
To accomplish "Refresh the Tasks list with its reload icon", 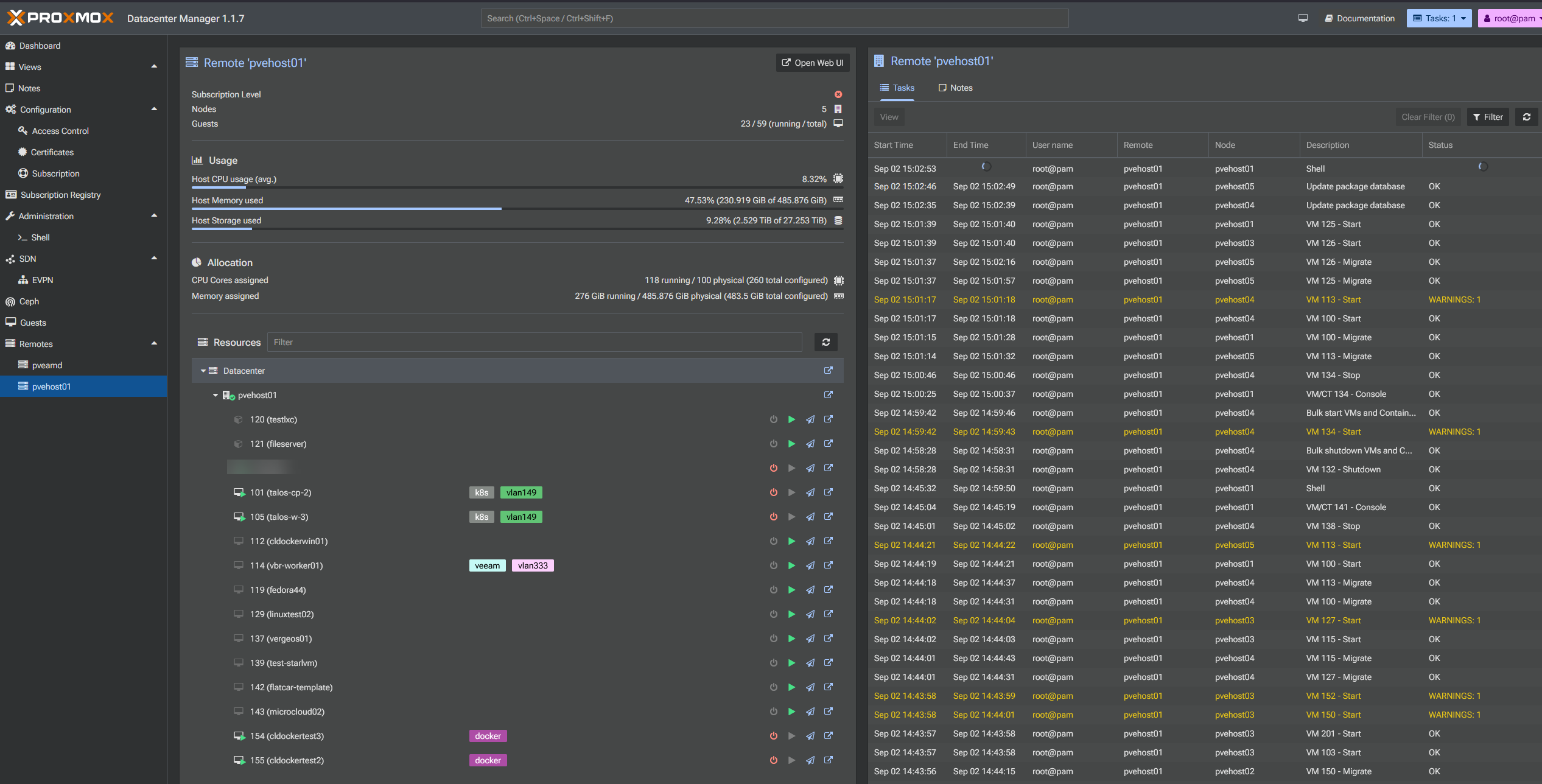I will coord(1527,117).
